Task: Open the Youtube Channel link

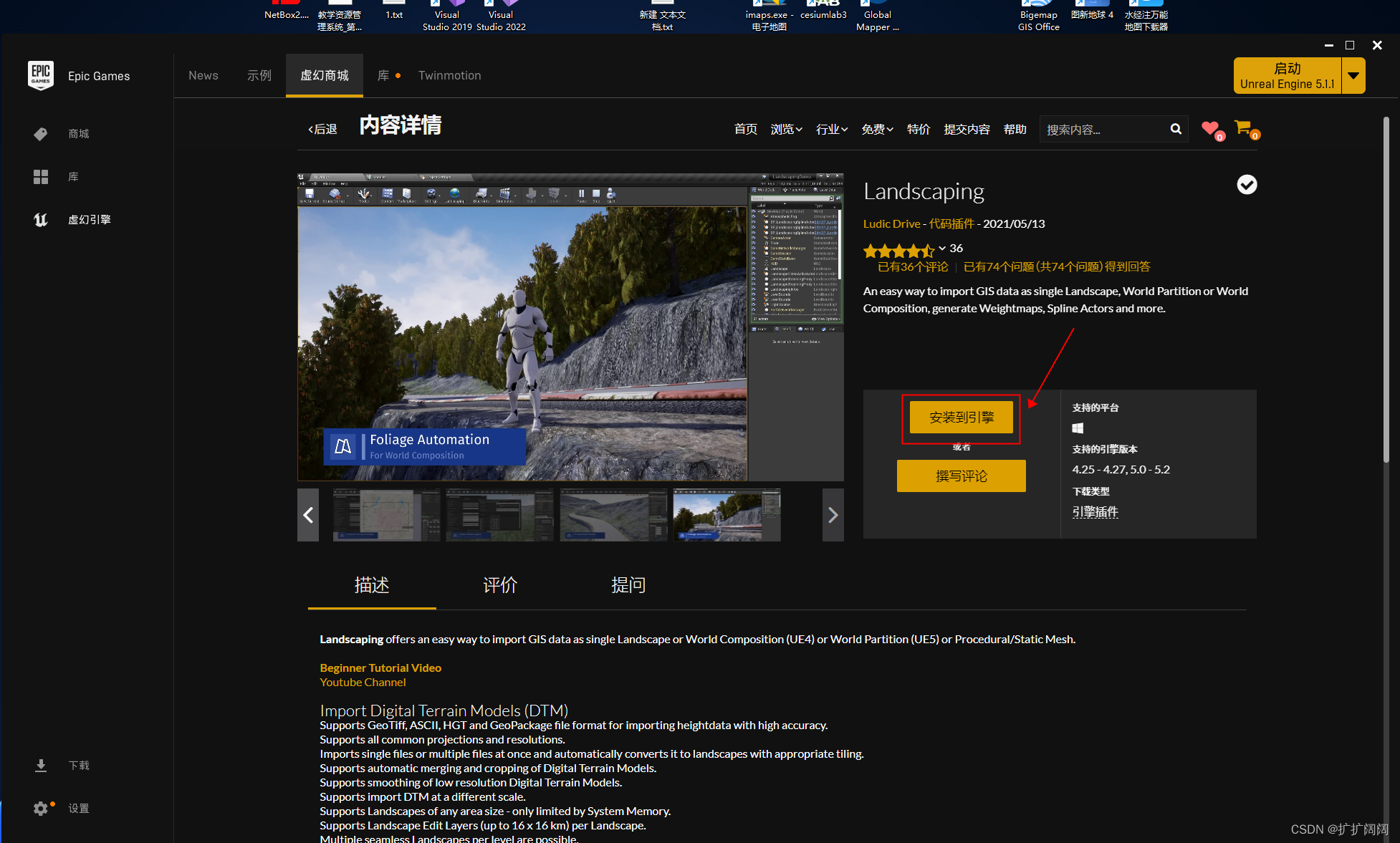Action: pyautogui.click(x=363, y=682)
